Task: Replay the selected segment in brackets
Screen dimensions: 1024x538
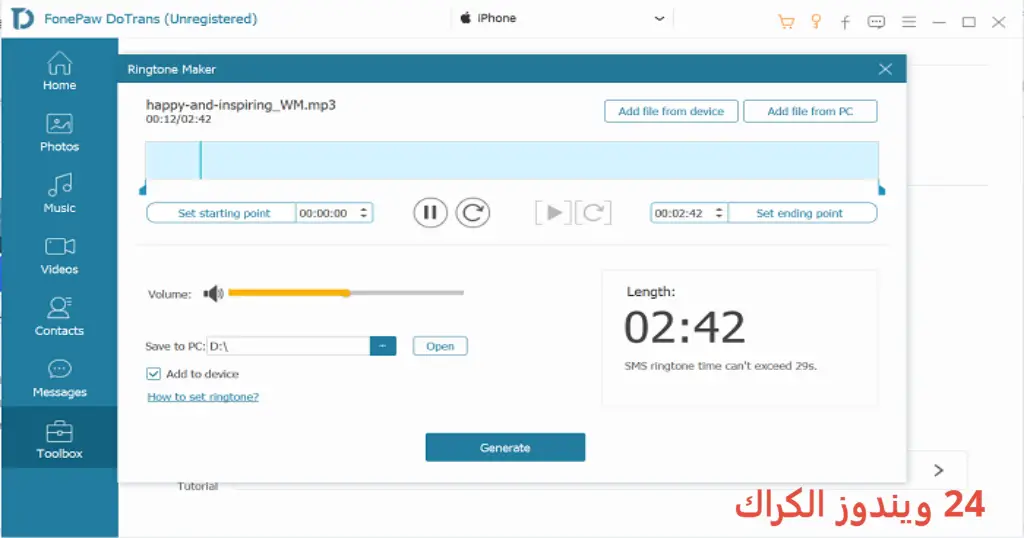Action: 593,213
